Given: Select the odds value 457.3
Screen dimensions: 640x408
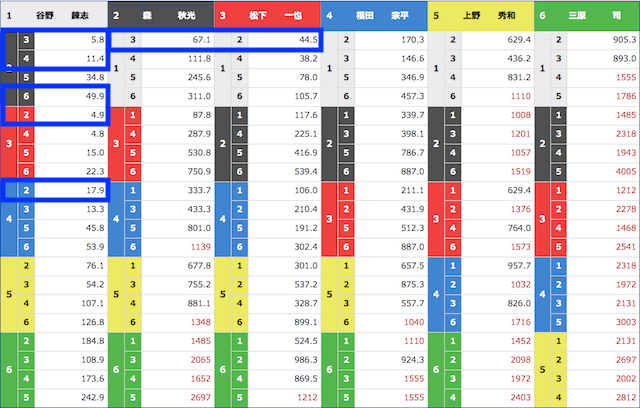Looking at the screenshot, I should coord(412,96).
